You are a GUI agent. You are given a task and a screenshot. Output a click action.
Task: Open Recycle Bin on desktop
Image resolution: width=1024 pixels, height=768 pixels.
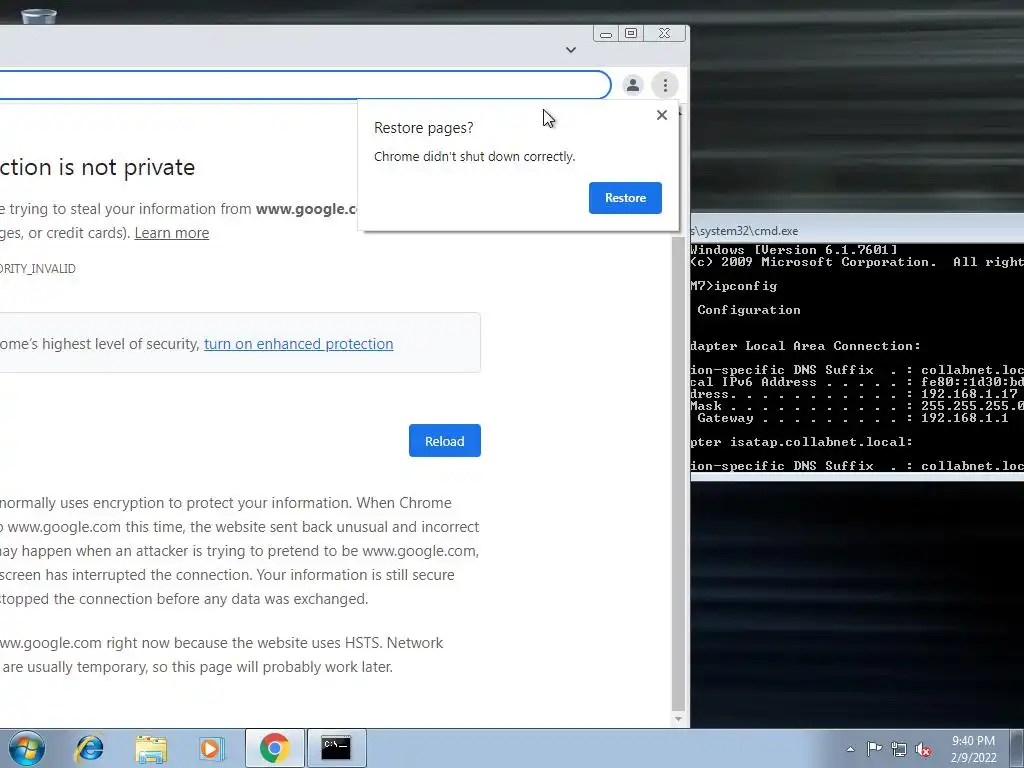coord(39,16)
